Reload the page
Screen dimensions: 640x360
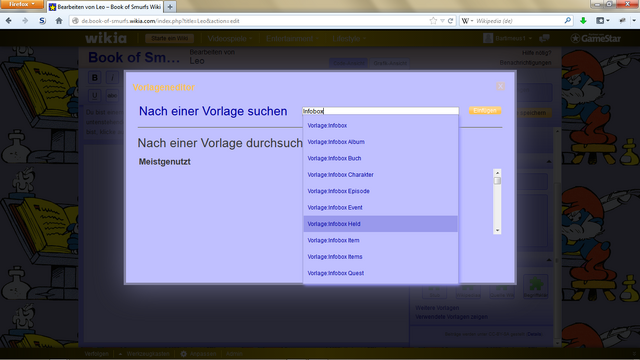coord(451,21)
